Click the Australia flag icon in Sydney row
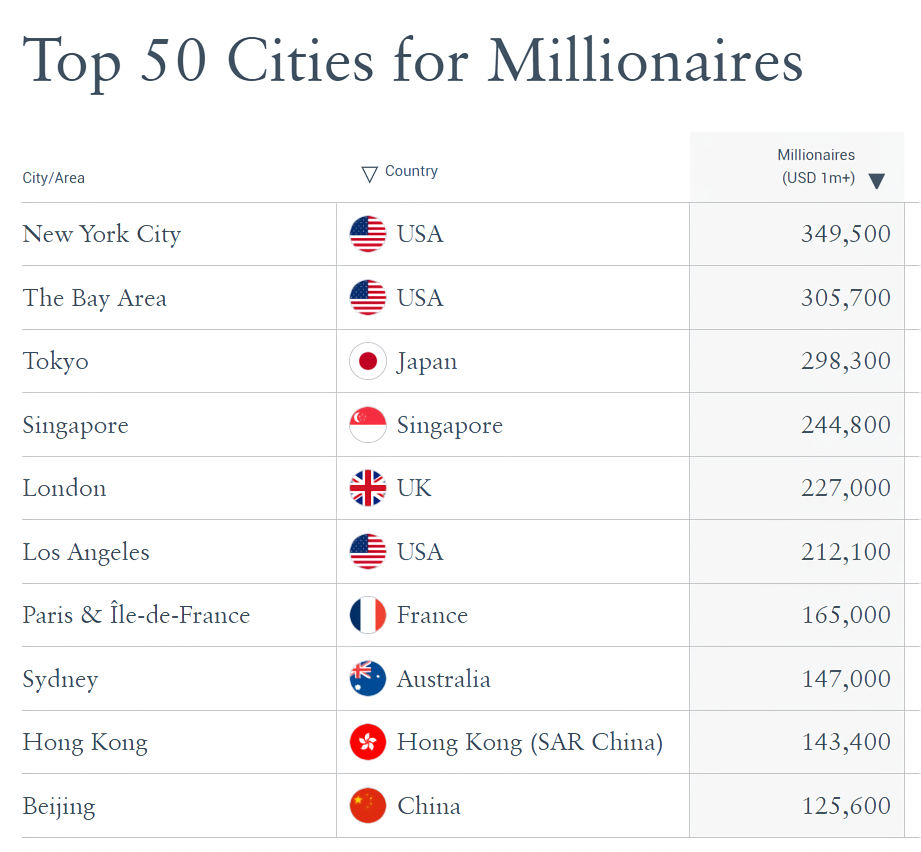921x852 pixels. tap(367, 679)
